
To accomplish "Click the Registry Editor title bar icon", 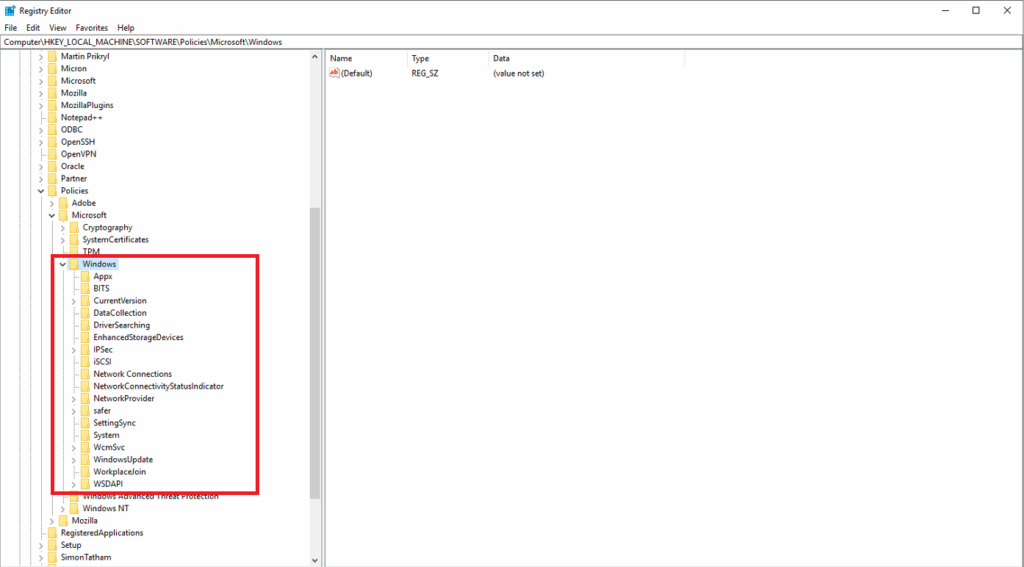I will [x=10, y=10].
